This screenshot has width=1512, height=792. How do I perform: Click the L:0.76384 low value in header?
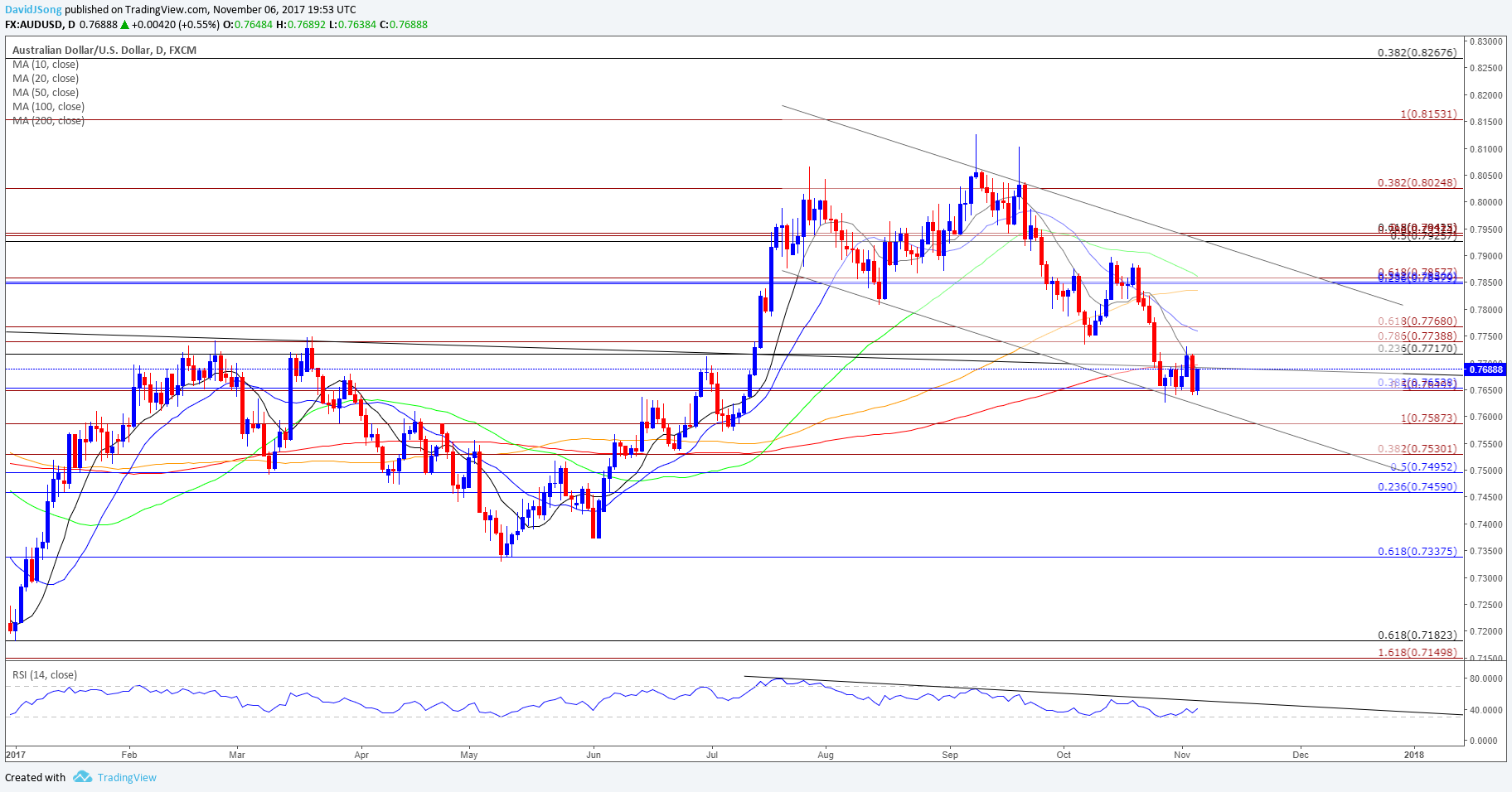[x=353, y=25]
